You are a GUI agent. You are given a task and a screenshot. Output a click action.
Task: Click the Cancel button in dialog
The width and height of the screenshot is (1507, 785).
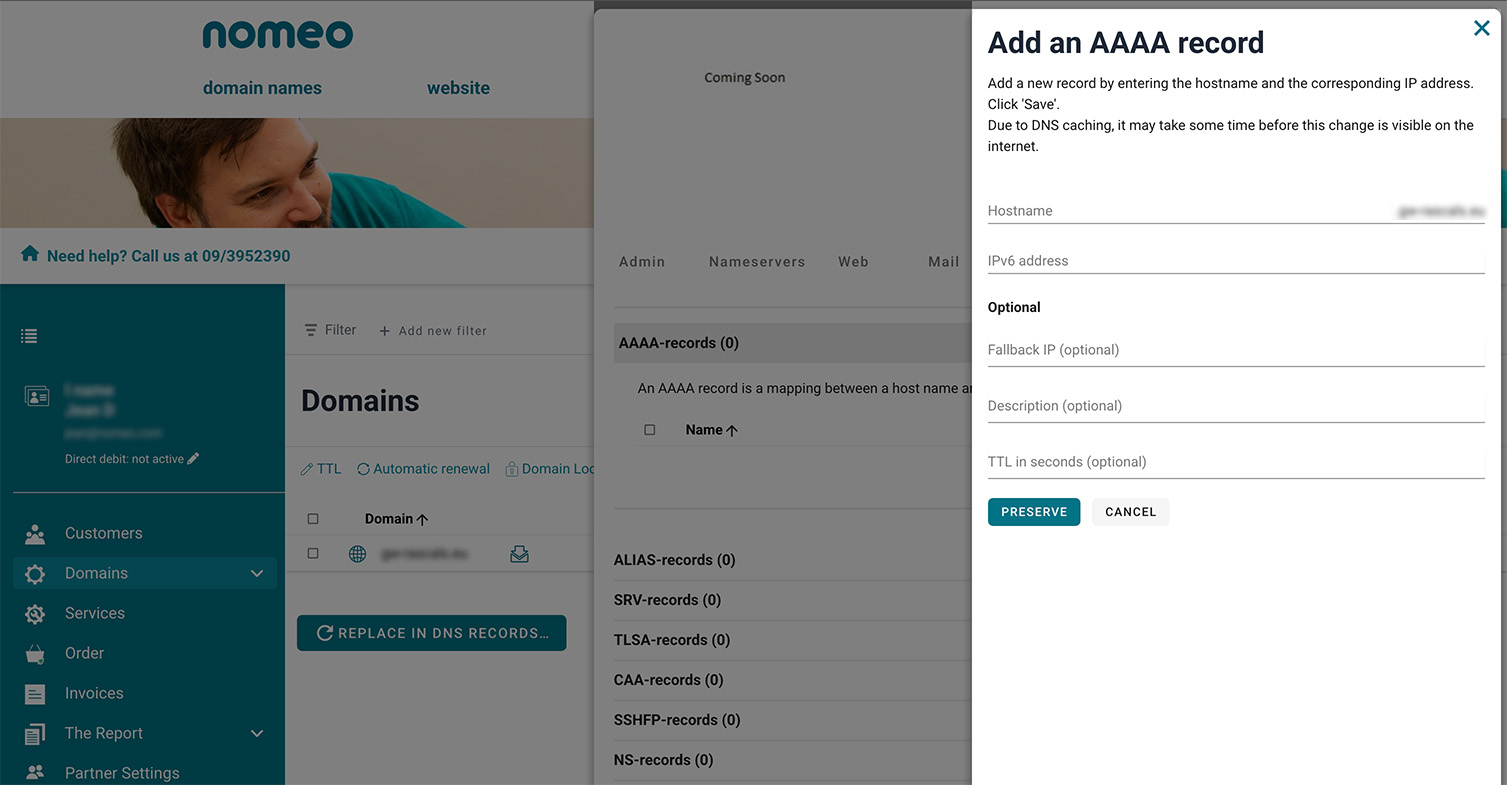[x=1130, y=512]
